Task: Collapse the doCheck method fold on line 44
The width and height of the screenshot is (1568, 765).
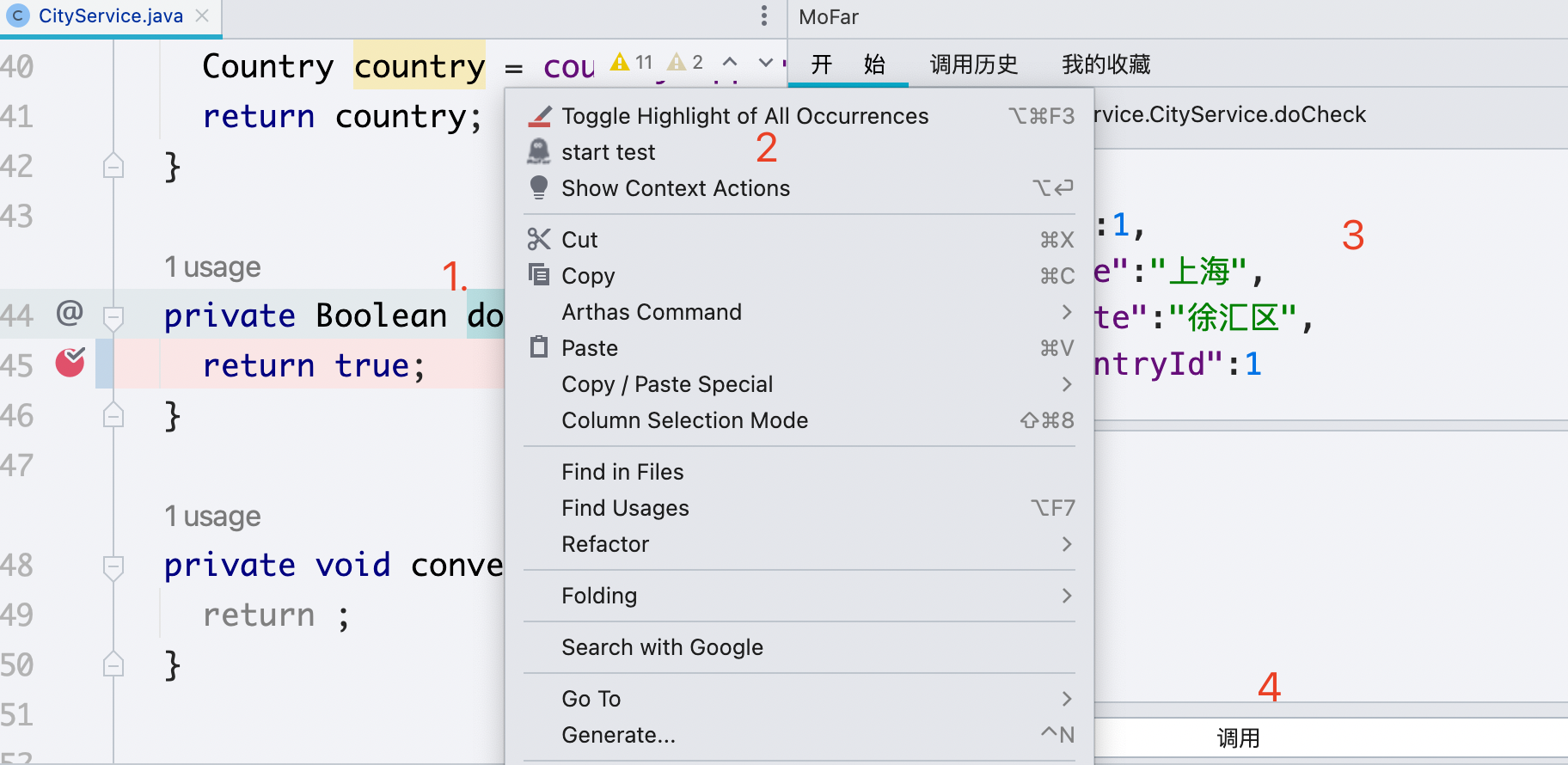Action: [x=113, y=318]
